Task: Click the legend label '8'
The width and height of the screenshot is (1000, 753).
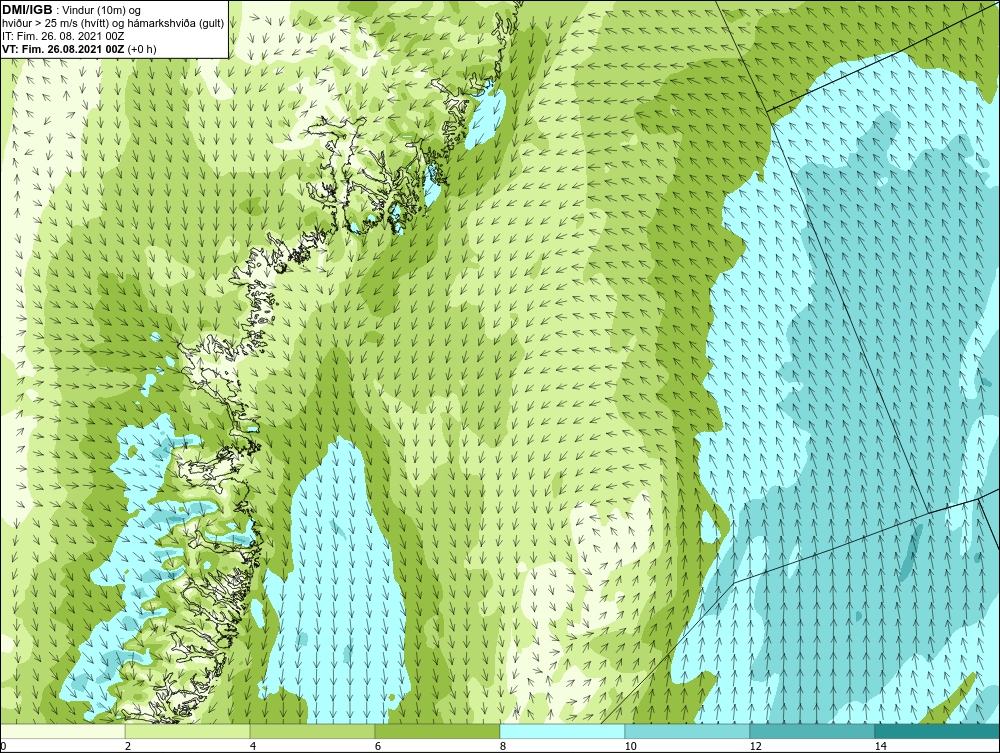Action: [x=503, y=746]
